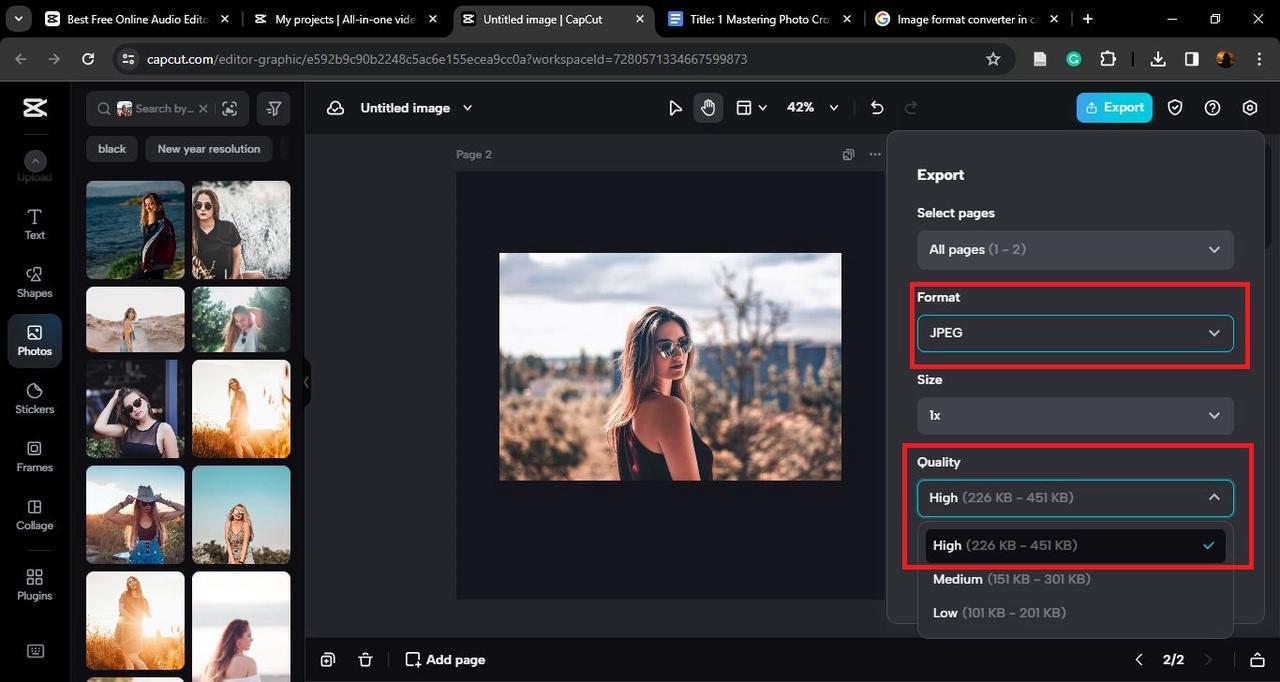Open the Collage panel
Image resolution: width=1280 pixels, height=682 pixels.
(x=35, y=514)
